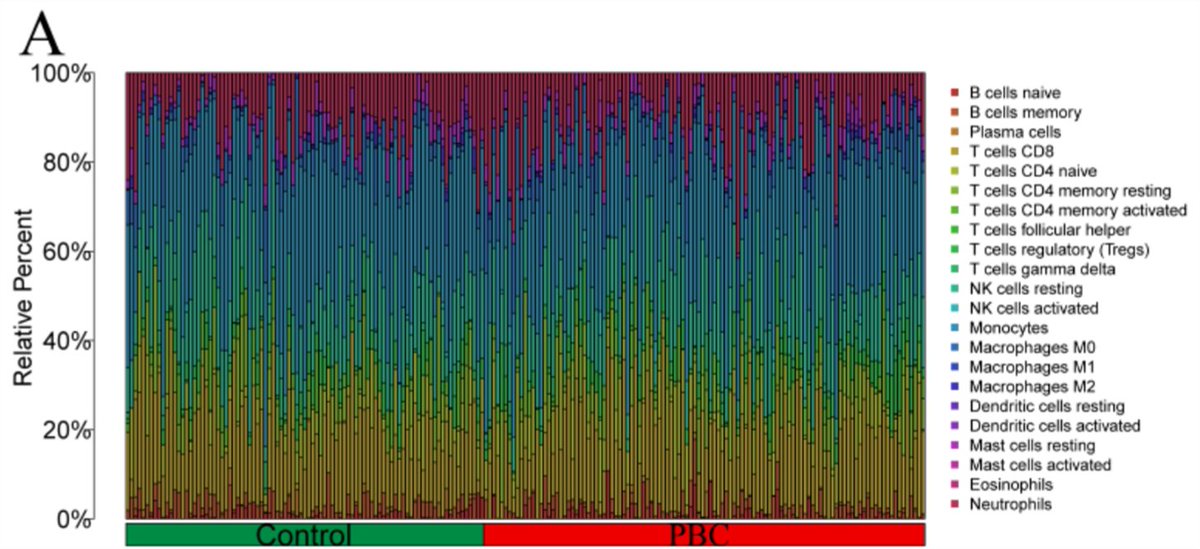The height and width of the screenshot is (549, 1200).
Task: Click the red PBC group bar
Action: 704,534
